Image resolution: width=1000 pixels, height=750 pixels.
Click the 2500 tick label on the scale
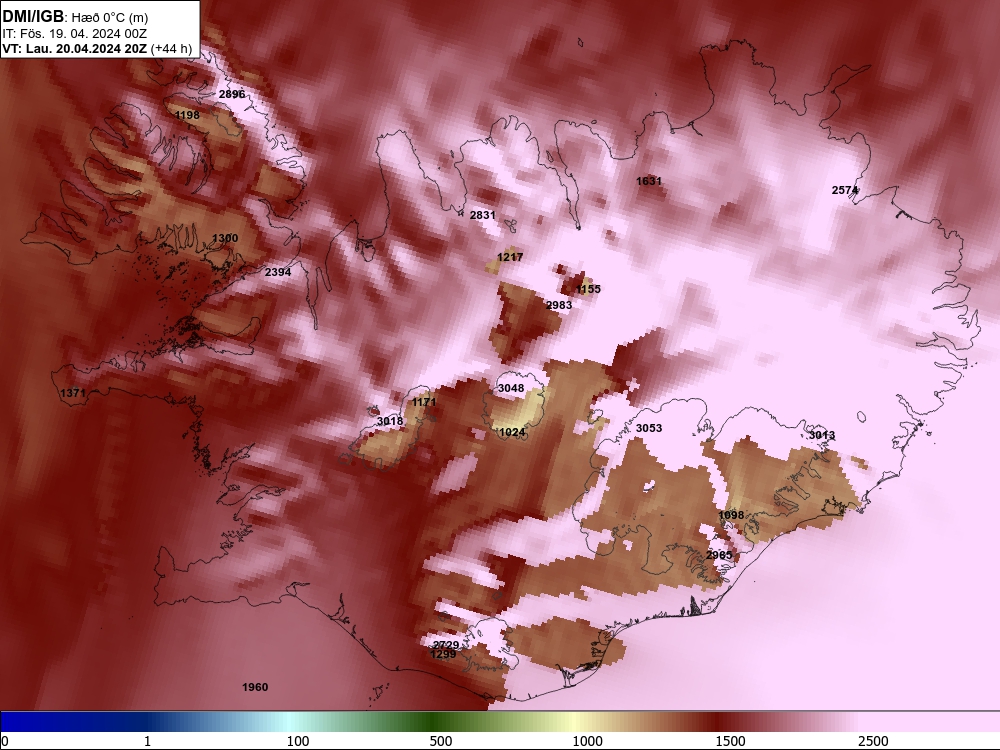(x=873, y=741)
